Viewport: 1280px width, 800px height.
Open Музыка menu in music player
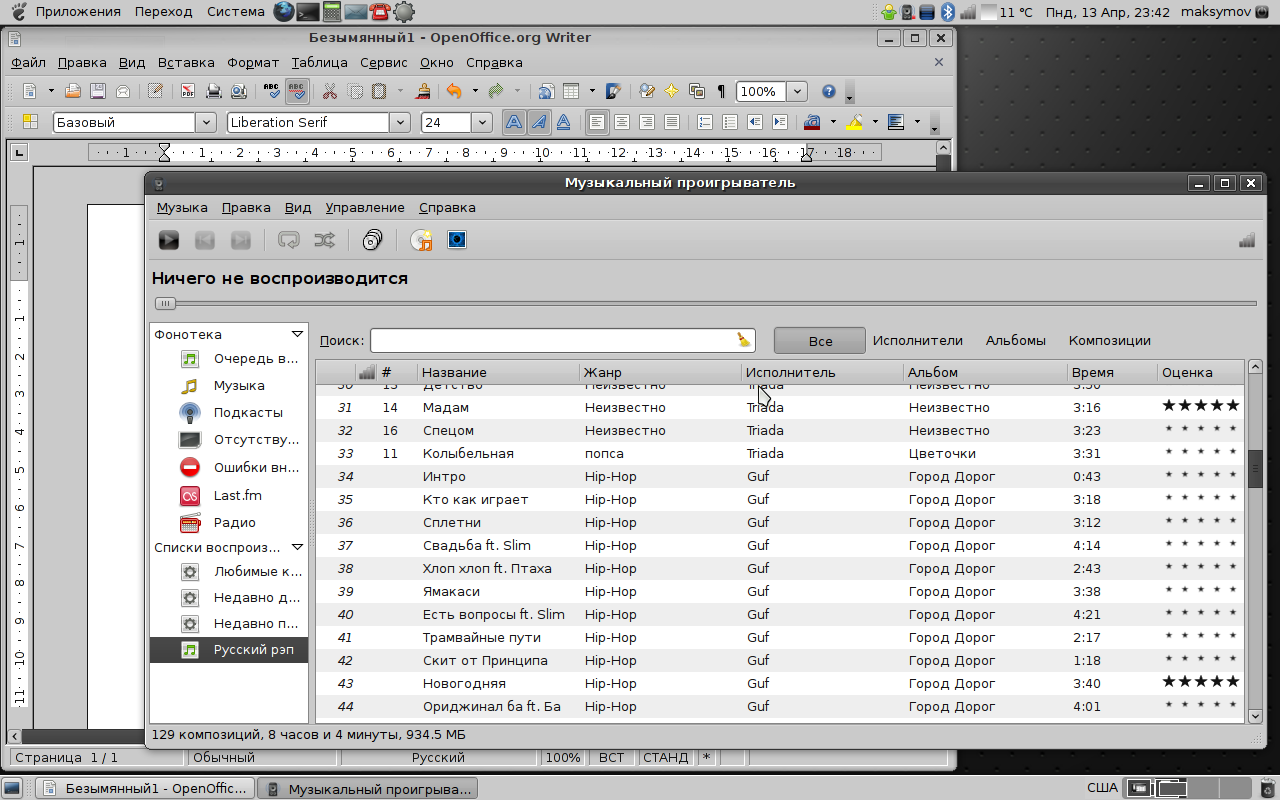tap(182, 208)
